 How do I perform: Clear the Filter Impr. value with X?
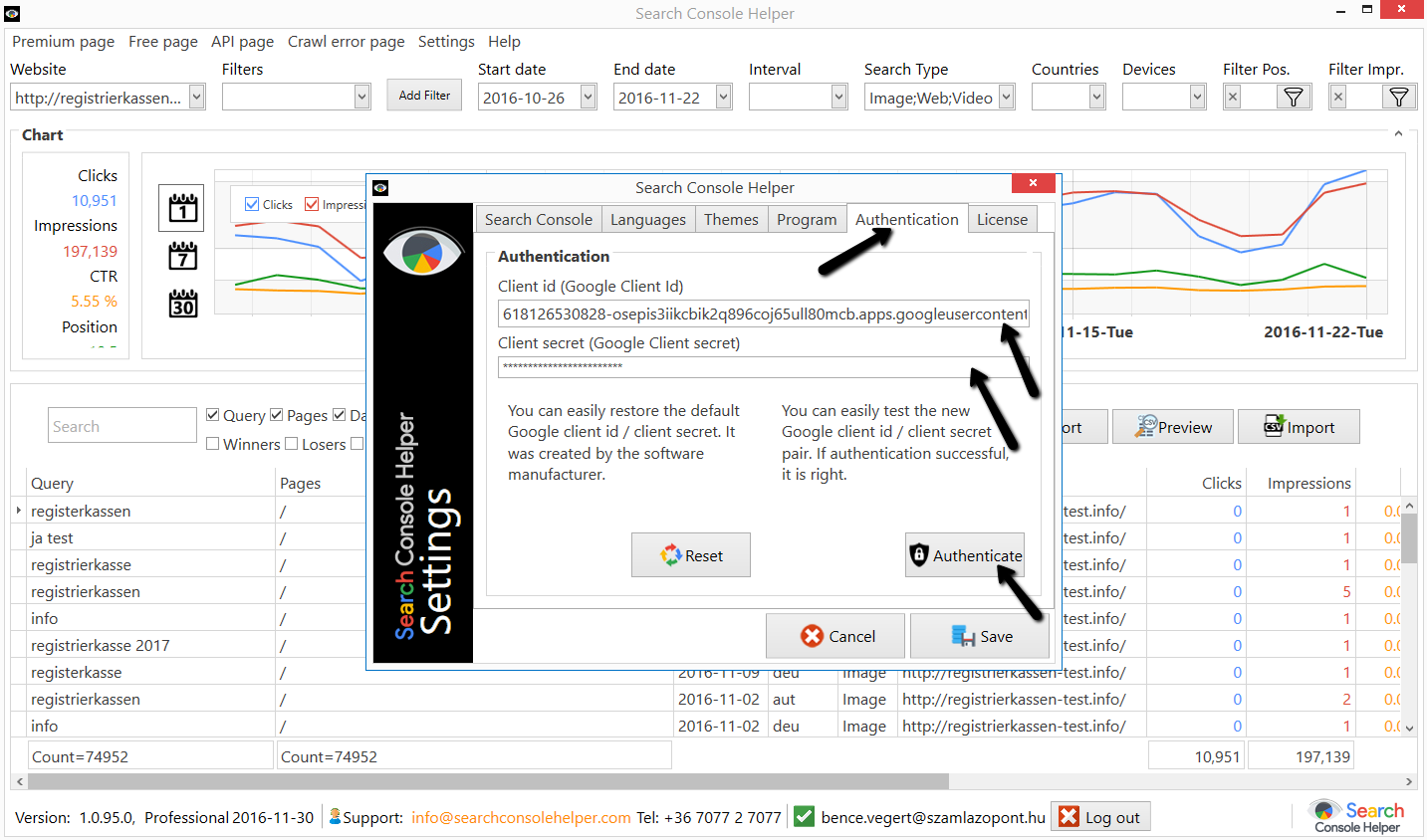tap(1338, 97)
